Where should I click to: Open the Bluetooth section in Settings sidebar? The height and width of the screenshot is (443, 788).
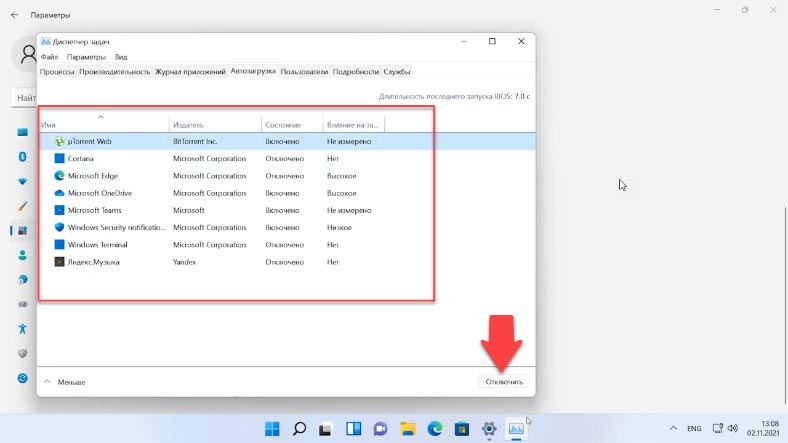click(22, 157)
